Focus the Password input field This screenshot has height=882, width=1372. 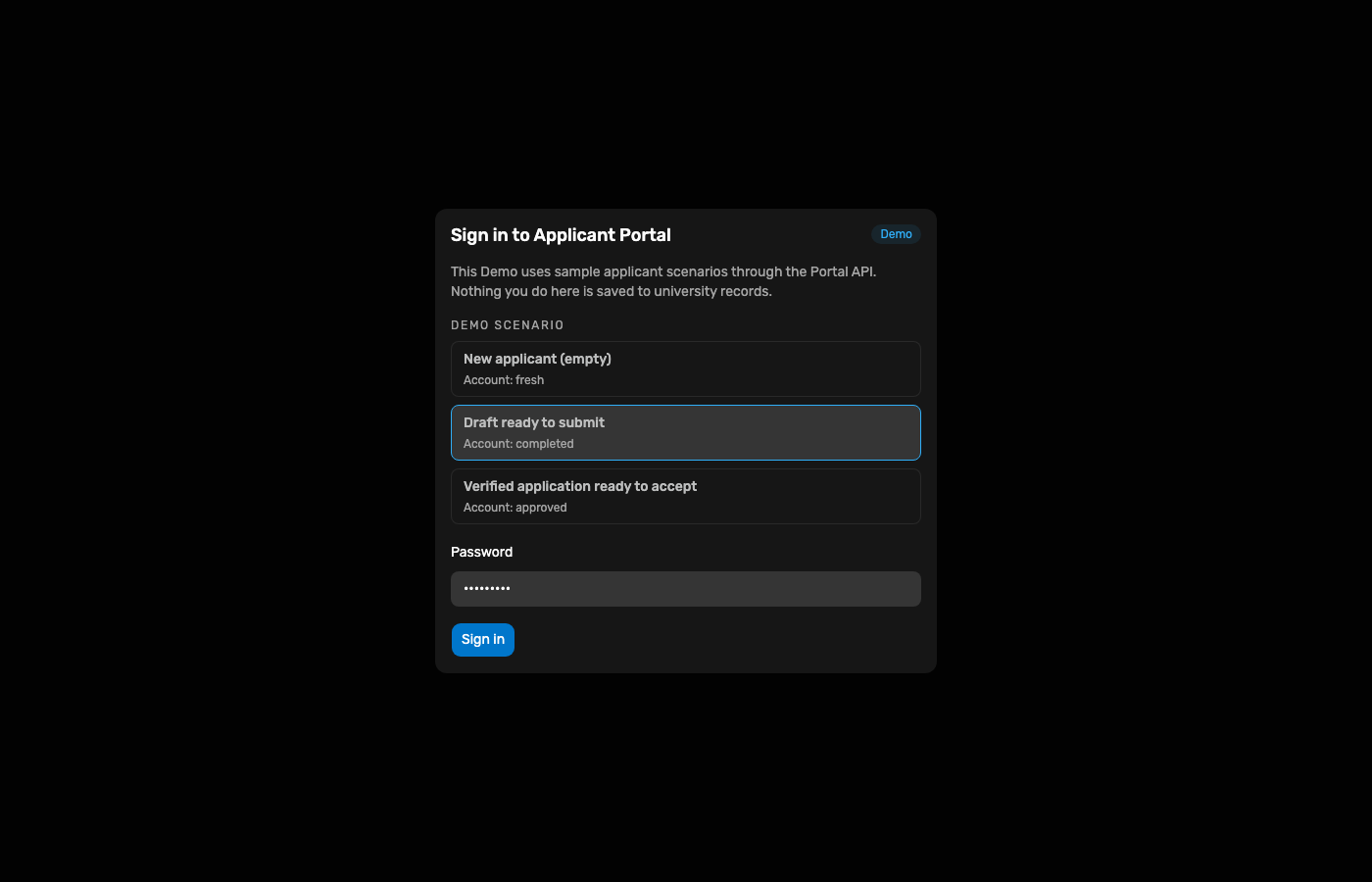tap(686, 589)
